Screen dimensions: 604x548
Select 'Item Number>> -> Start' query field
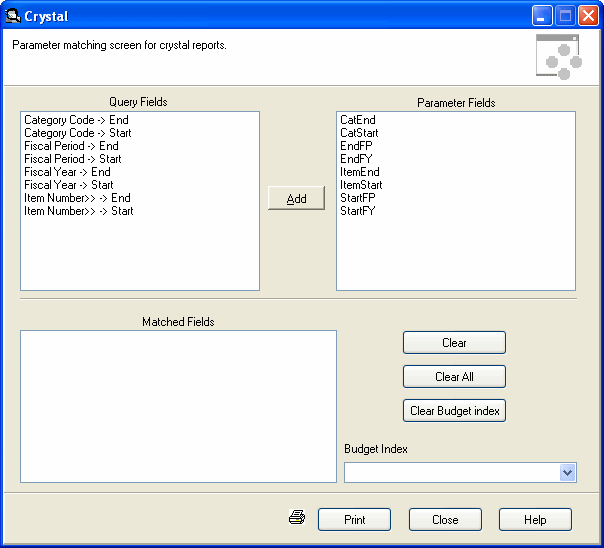click(x=79, y=211)
